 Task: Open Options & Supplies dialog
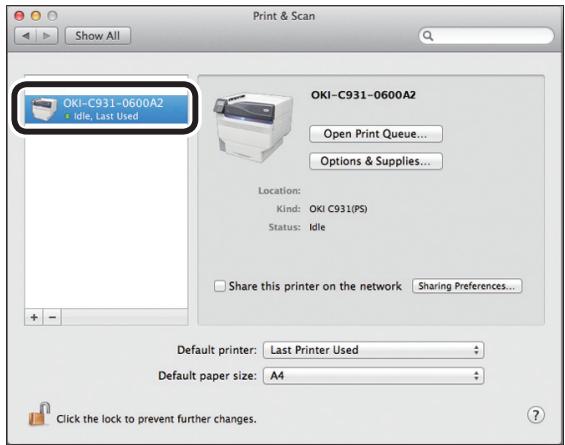376,161
